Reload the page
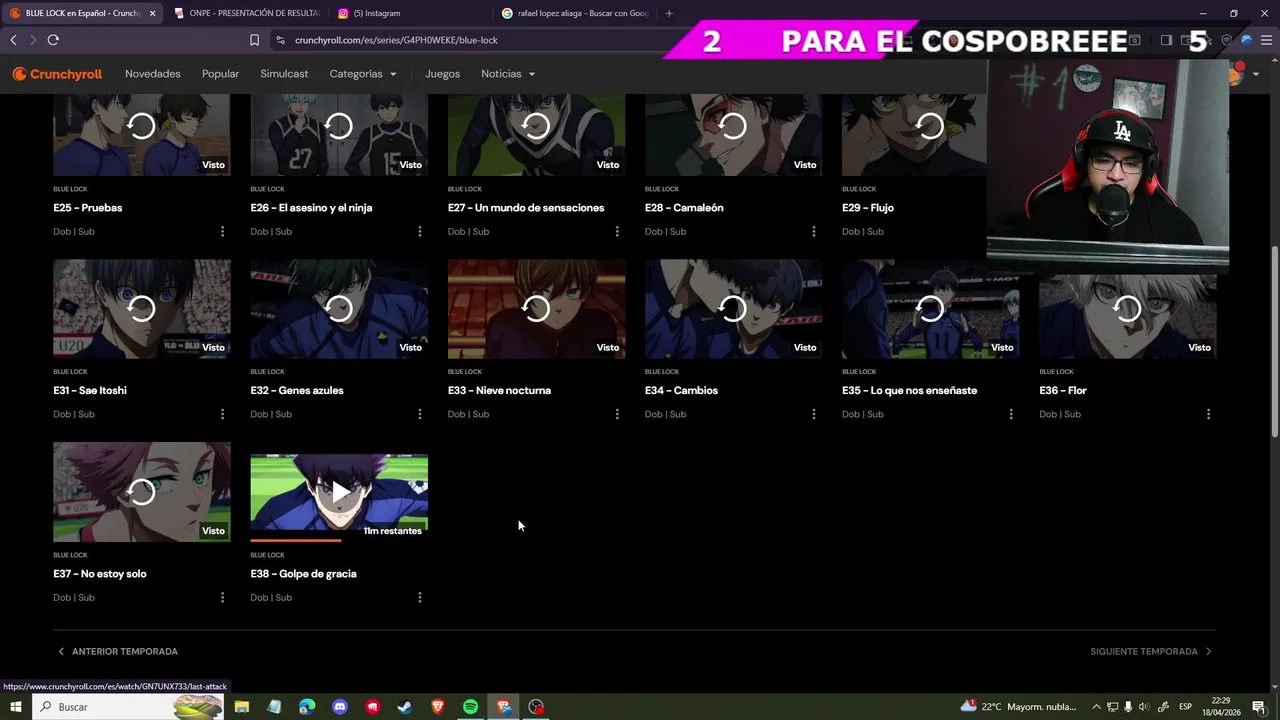 point(53,40)
